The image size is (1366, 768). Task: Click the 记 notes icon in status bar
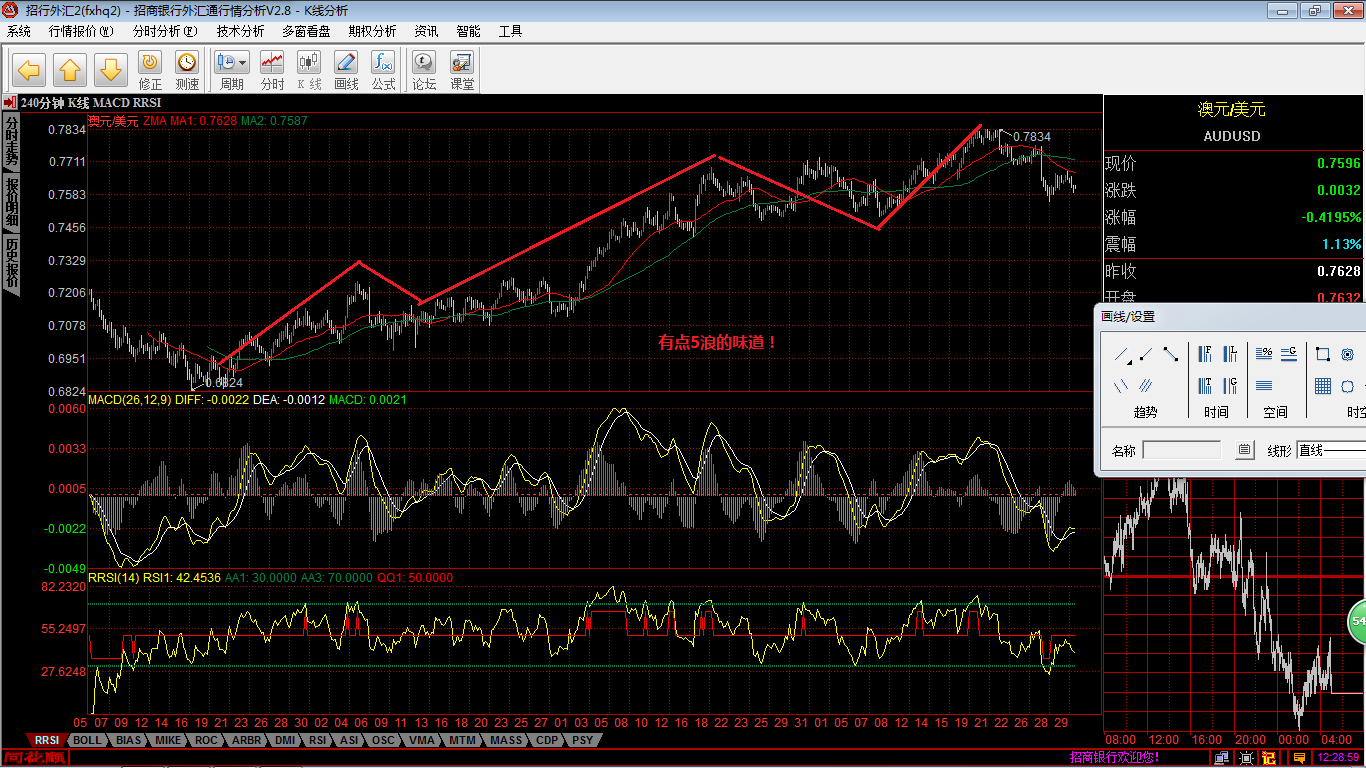pyautogui.click(x=1269, y=758)
